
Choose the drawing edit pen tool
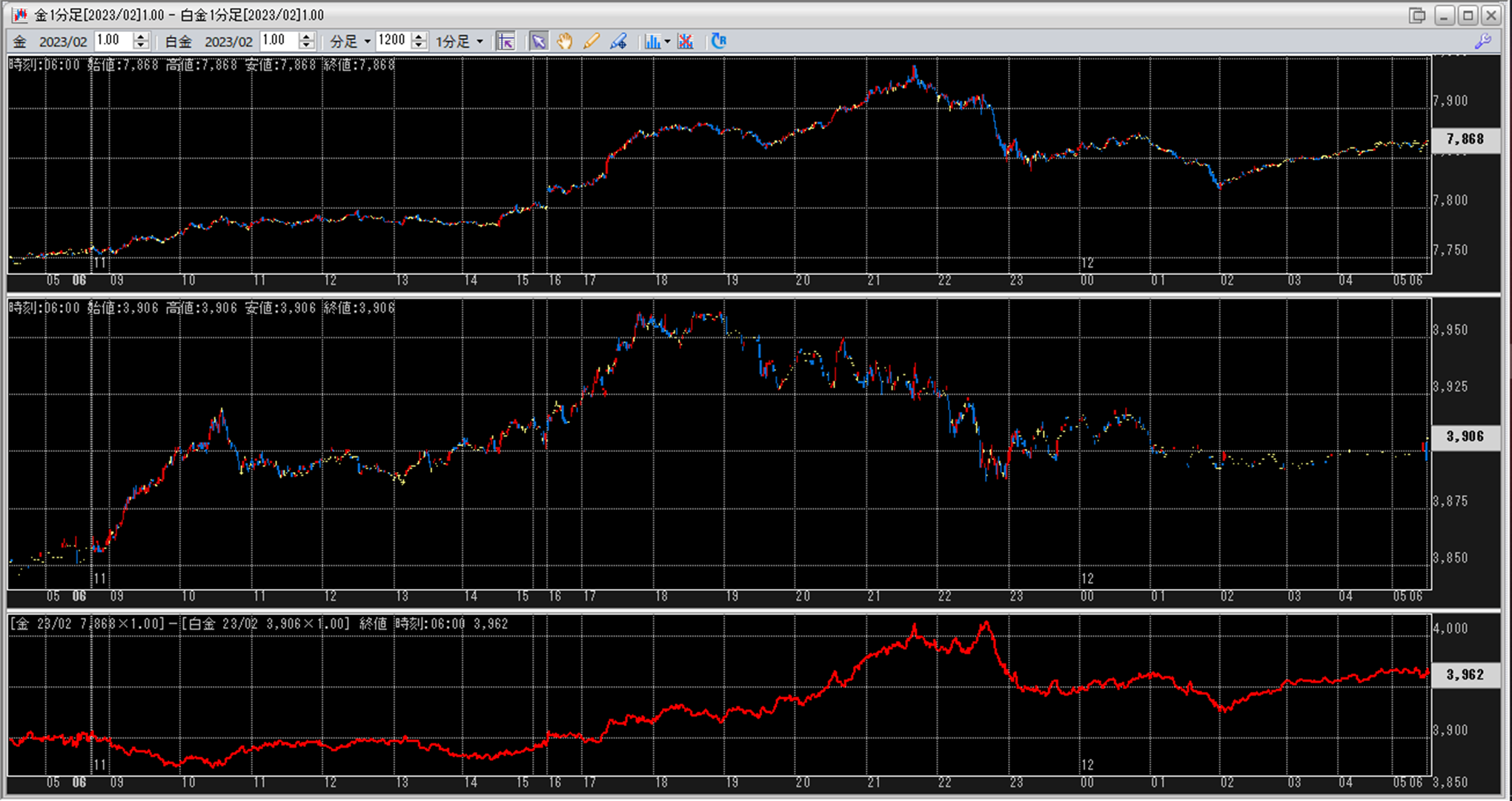(618, 41)
